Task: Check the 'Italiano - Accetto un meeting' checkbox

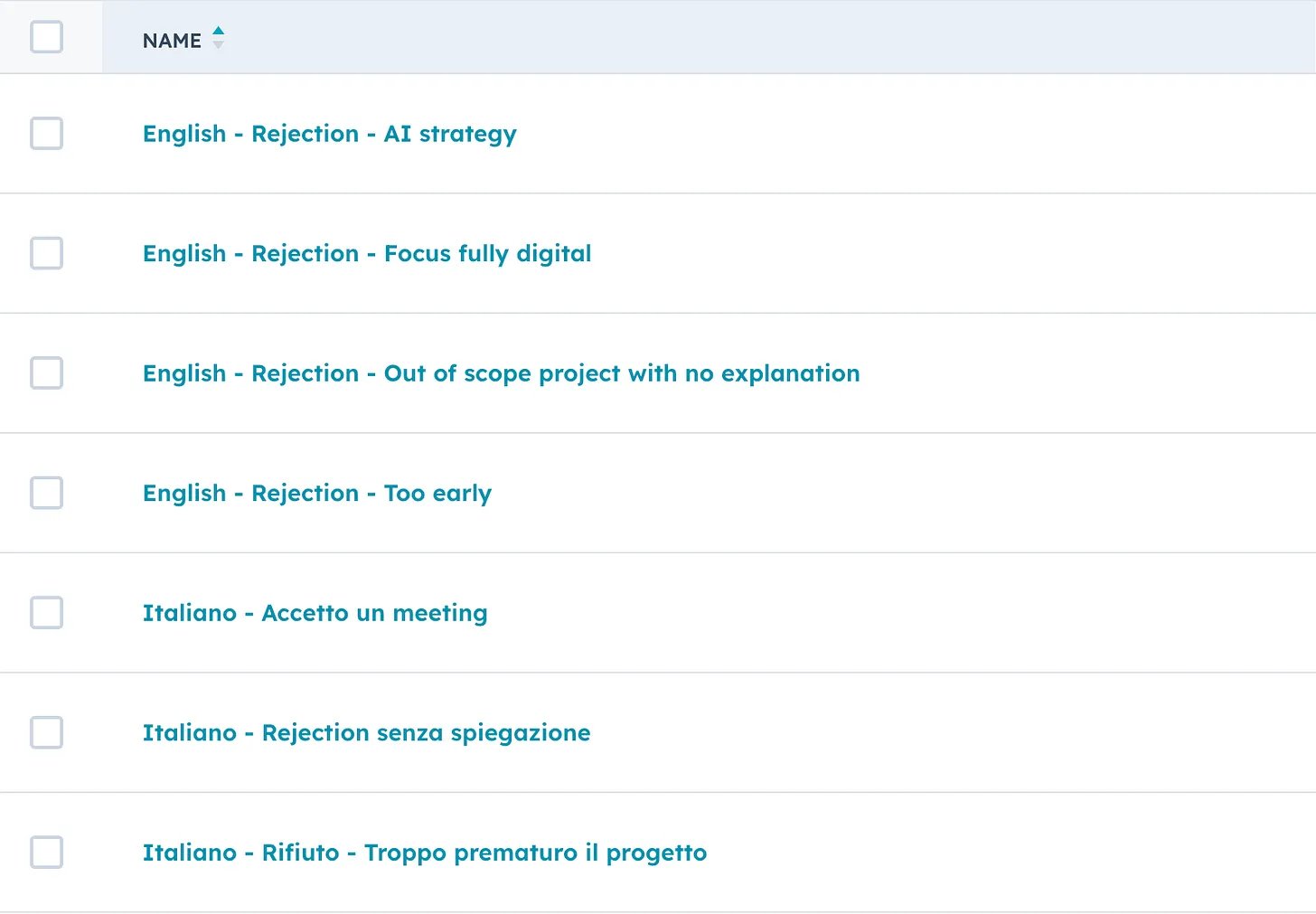Action: 46,613
